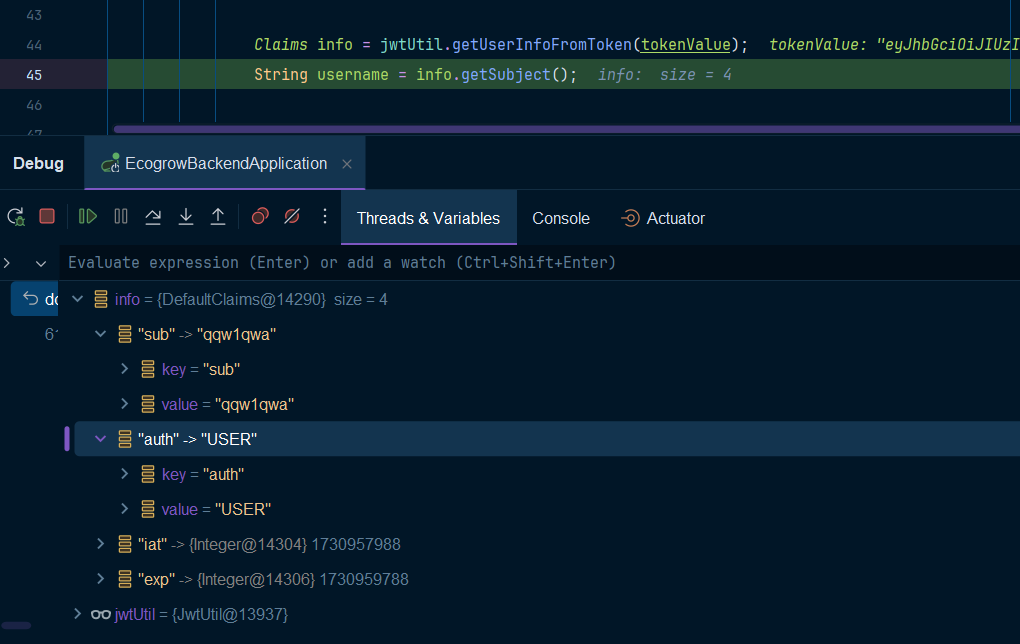Screen dimensions: 1020x644
Task: Select the info = {DefaultClaims@14290} row
Action: coord(545,299)
